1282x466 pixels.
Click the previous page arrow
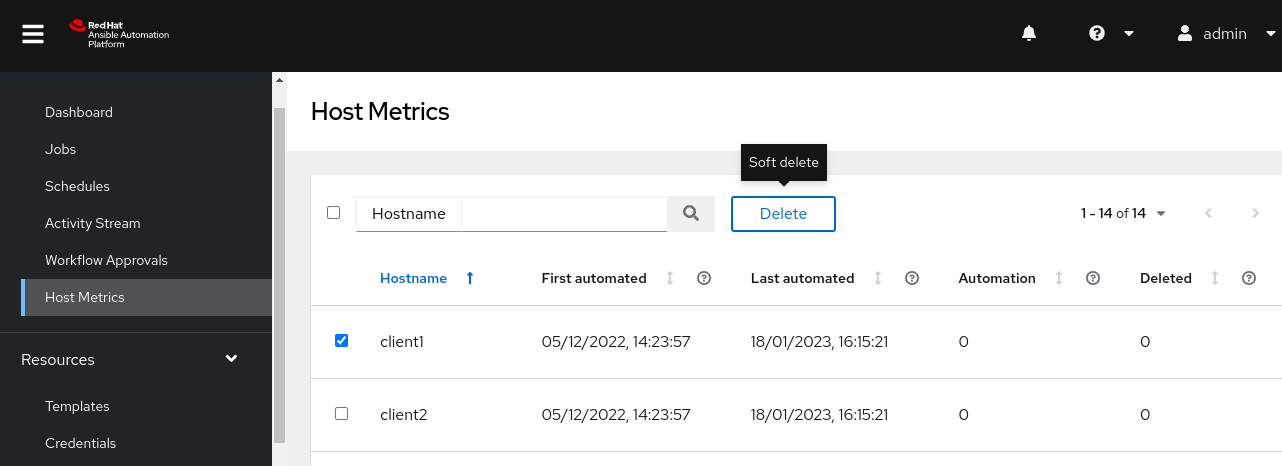(1208, 213)
